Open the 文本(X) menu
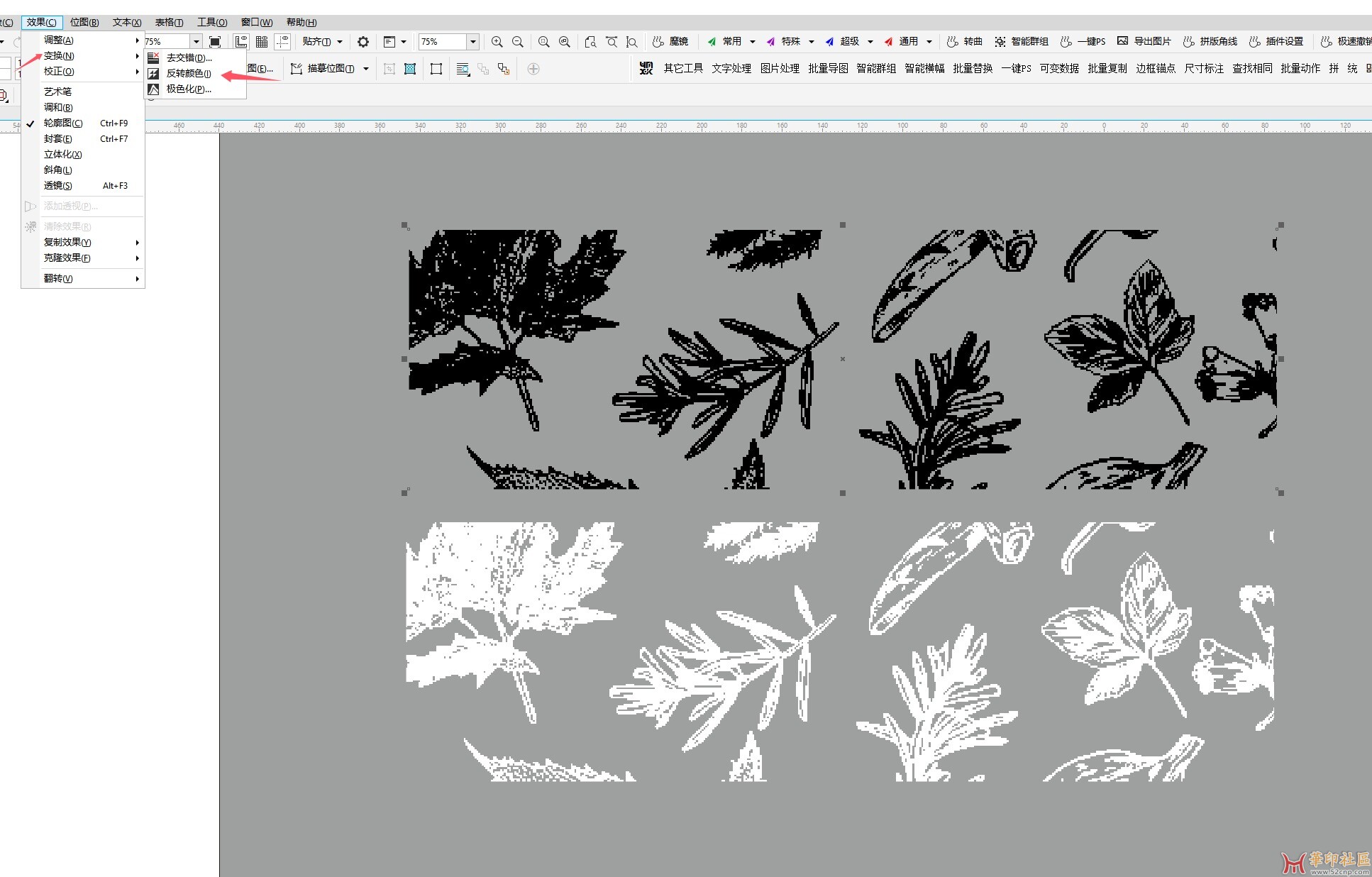The image size is (1372, 877). [127, 23]
